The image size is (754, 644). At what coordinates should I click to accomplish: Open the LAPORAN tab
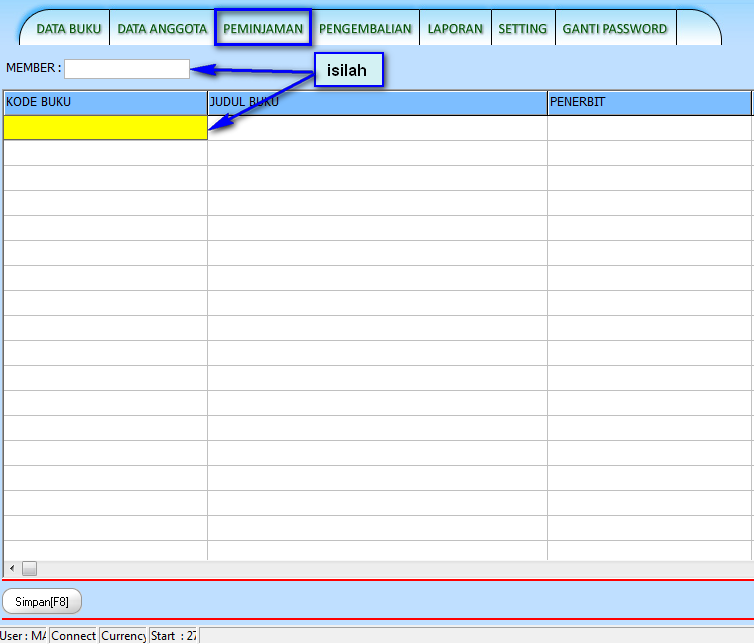coord(455,29)
